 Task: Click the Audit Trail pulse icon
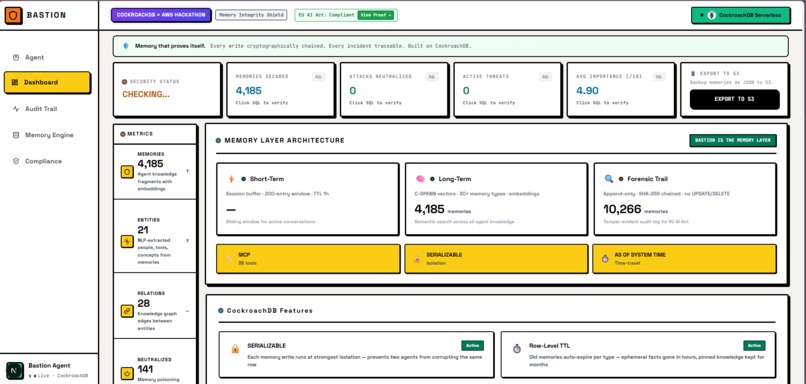click(x=15, y=109)
